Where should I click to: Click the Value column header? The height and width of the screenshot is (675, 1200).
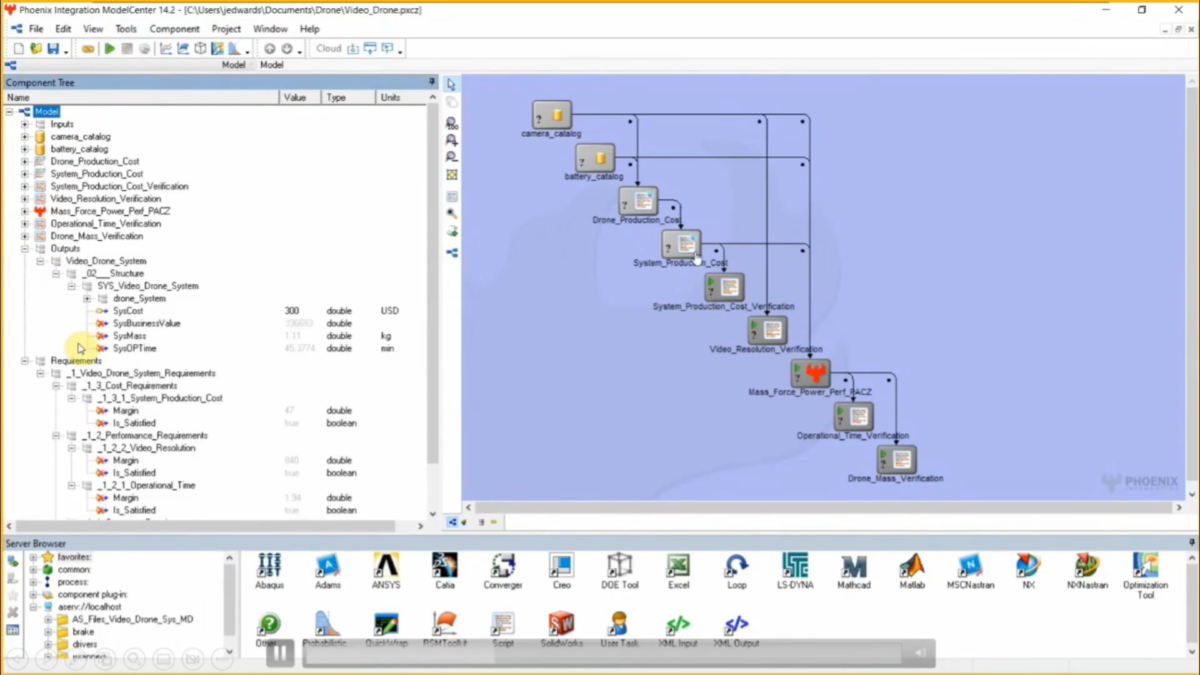point(300,98)
